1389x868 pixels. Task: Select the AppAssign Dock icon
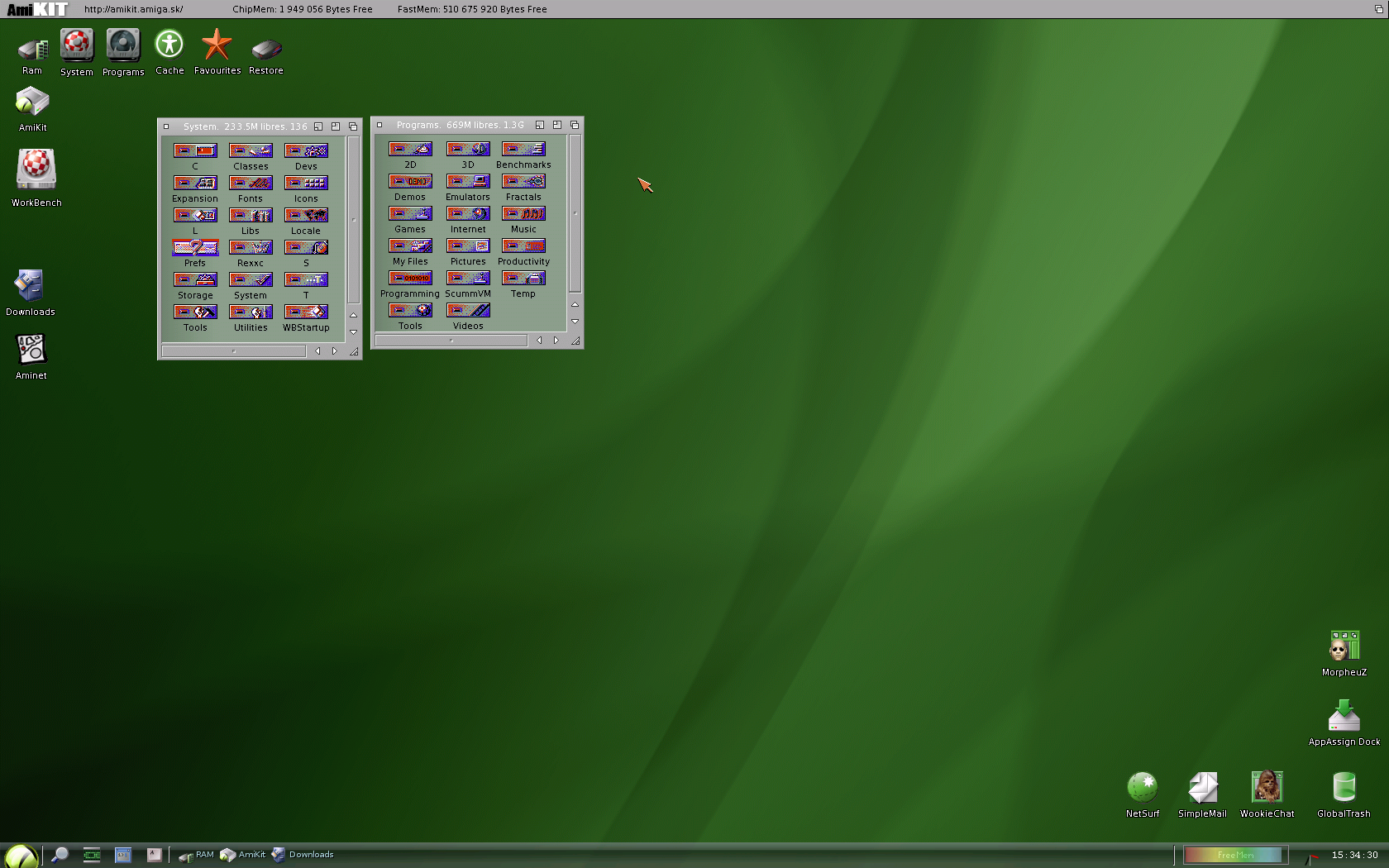1344,717
